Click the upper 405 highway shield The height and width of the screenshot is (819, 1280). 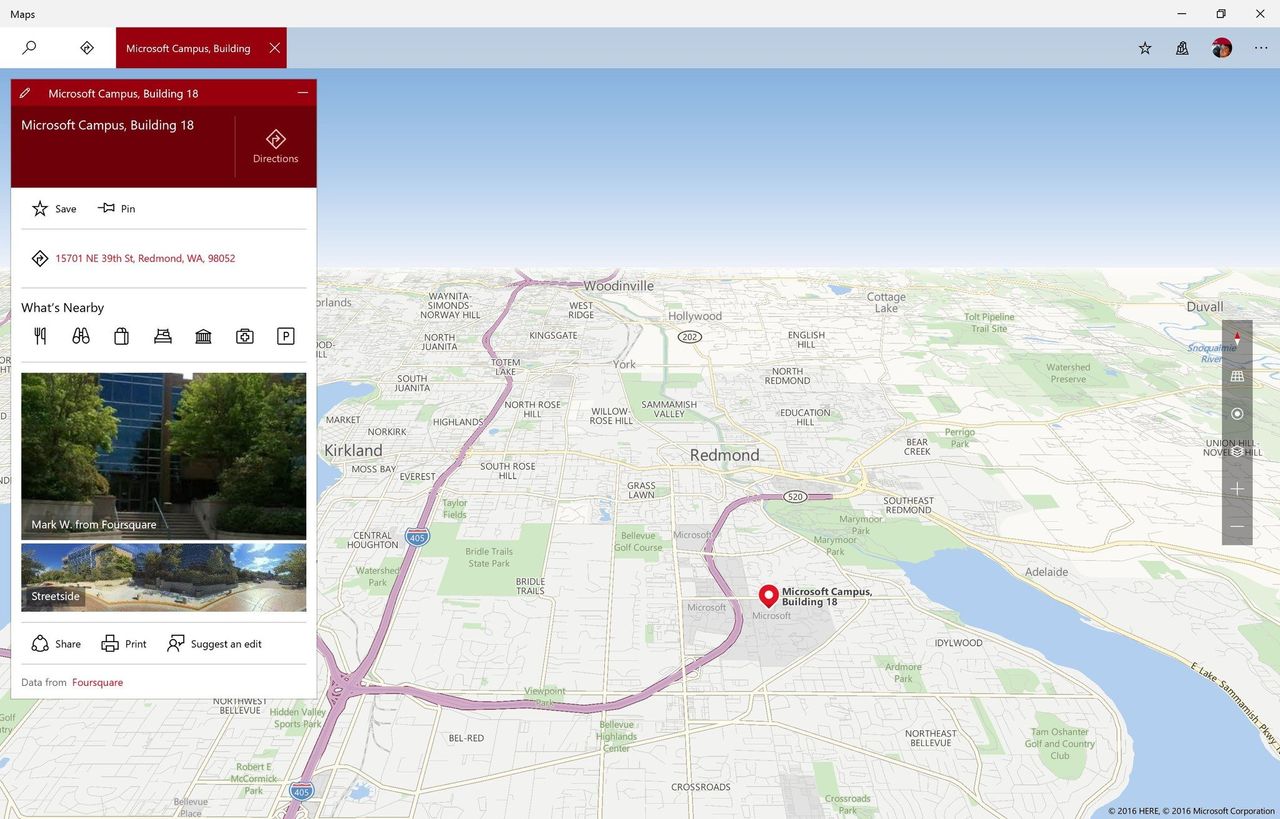[x=417, y=538]
